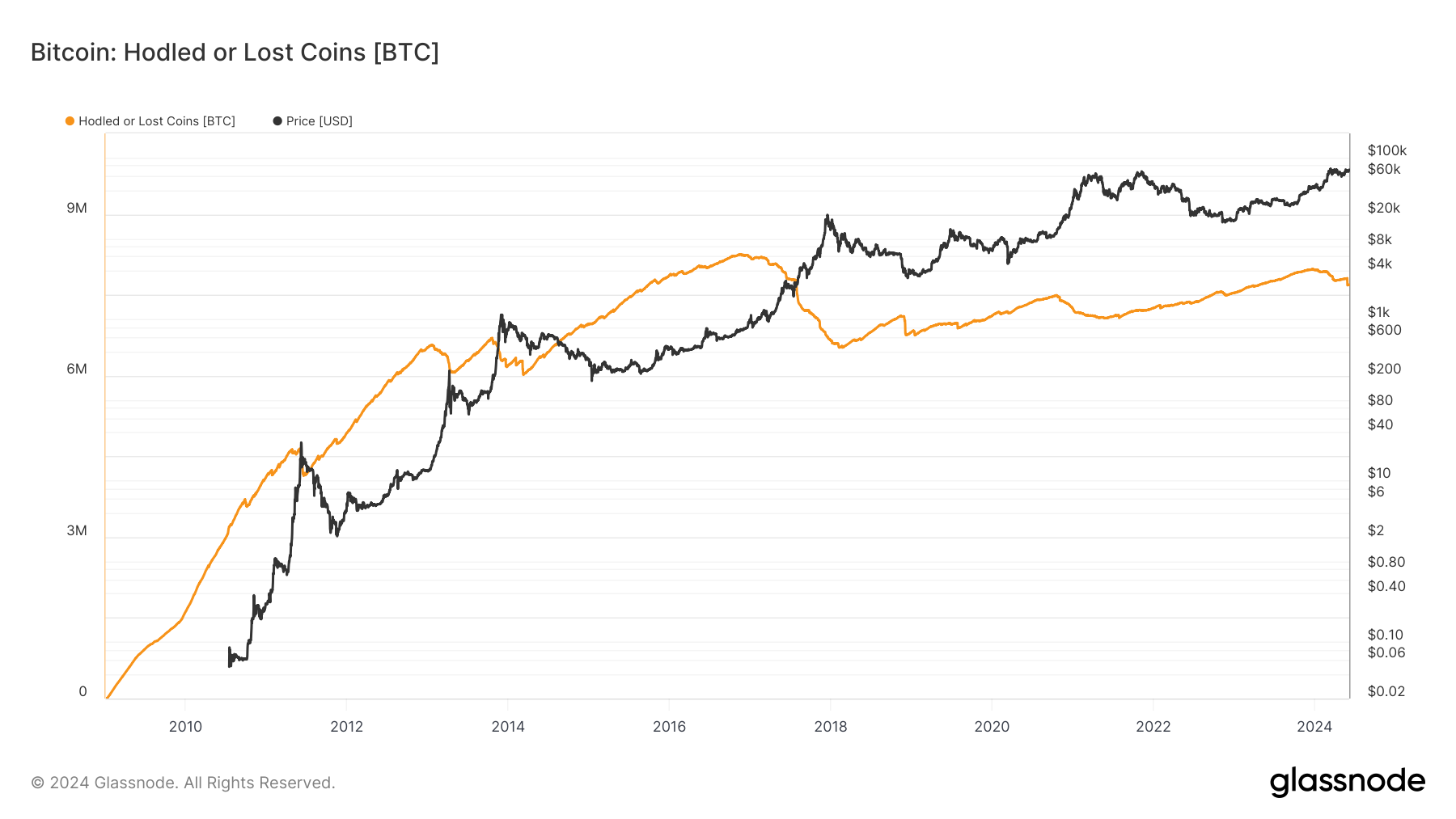Click the 2024 year tick label
Viewport: 1456px width, 819px height.
coord(1314,726)
